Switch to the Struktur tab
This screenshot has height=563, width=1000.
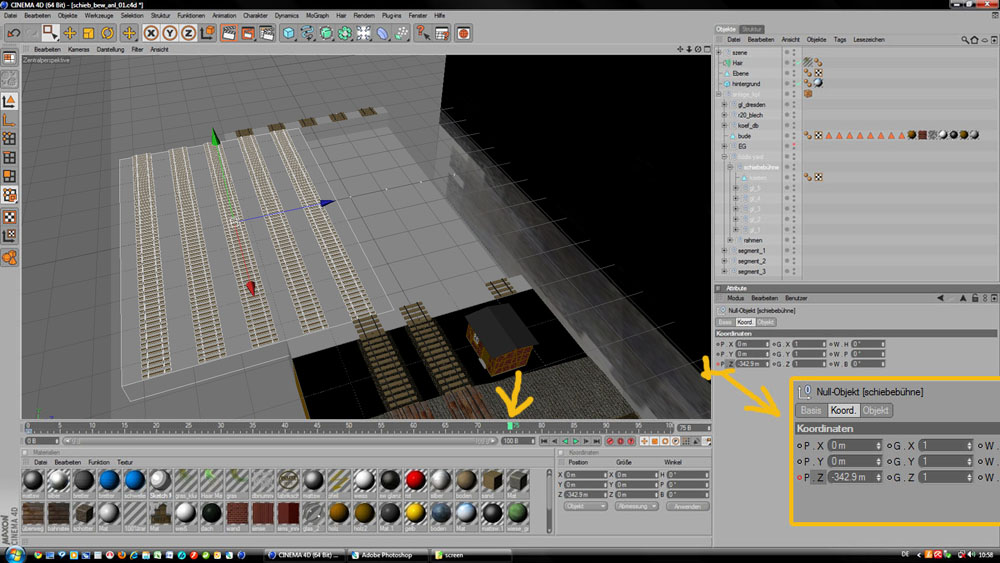click(752, 29)
